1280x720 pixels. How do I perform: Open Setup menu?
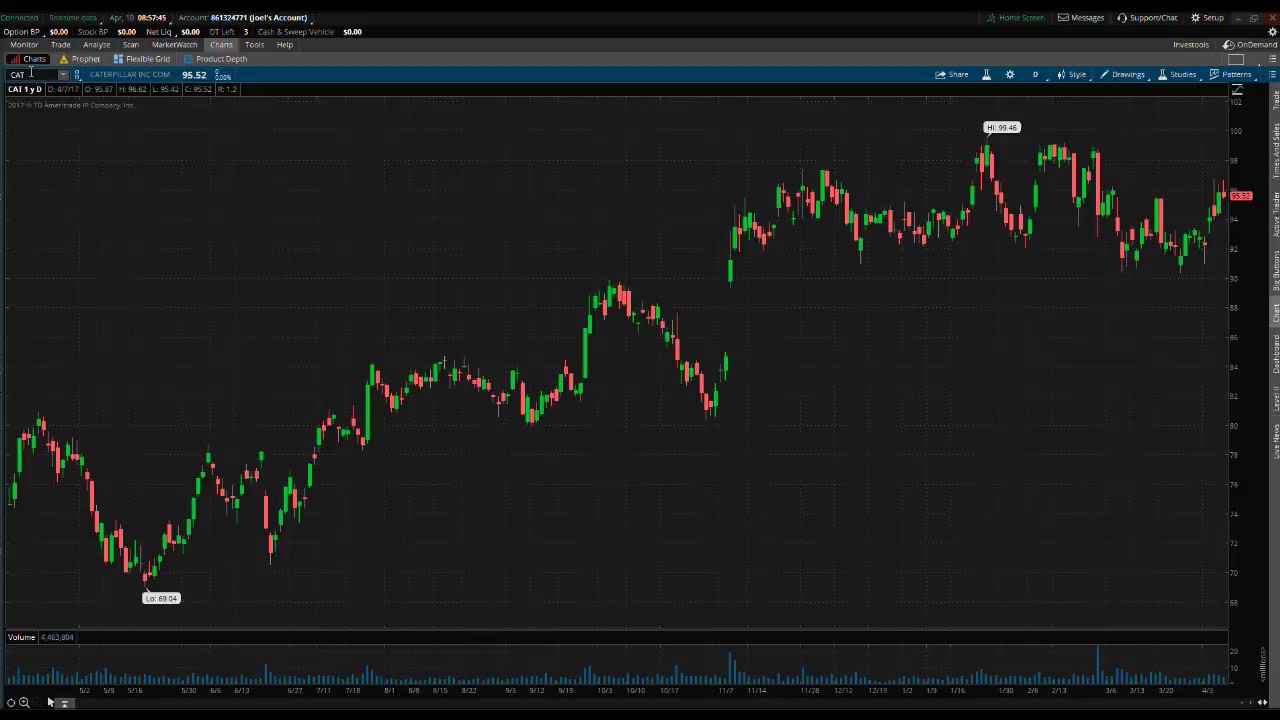[1207, 18]
